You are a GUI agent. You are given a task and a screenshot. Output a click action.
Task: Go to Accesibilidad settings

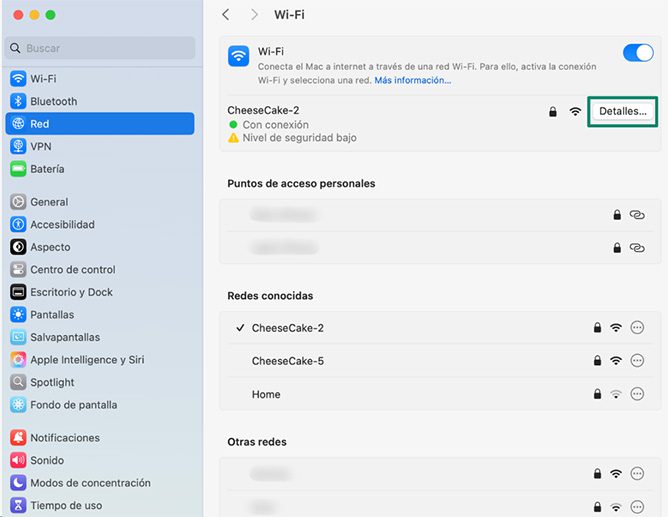coord(62,225)
